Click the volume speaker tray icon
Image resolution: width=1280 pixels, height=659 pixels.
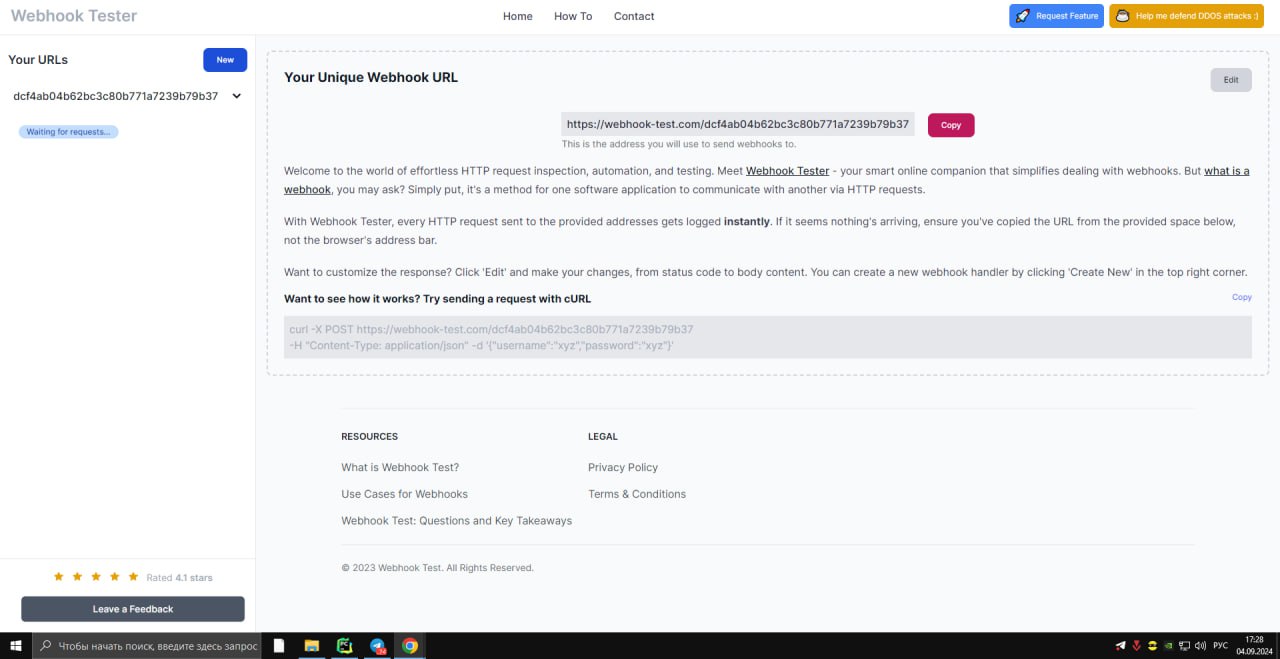click(x=1200, y=646)
